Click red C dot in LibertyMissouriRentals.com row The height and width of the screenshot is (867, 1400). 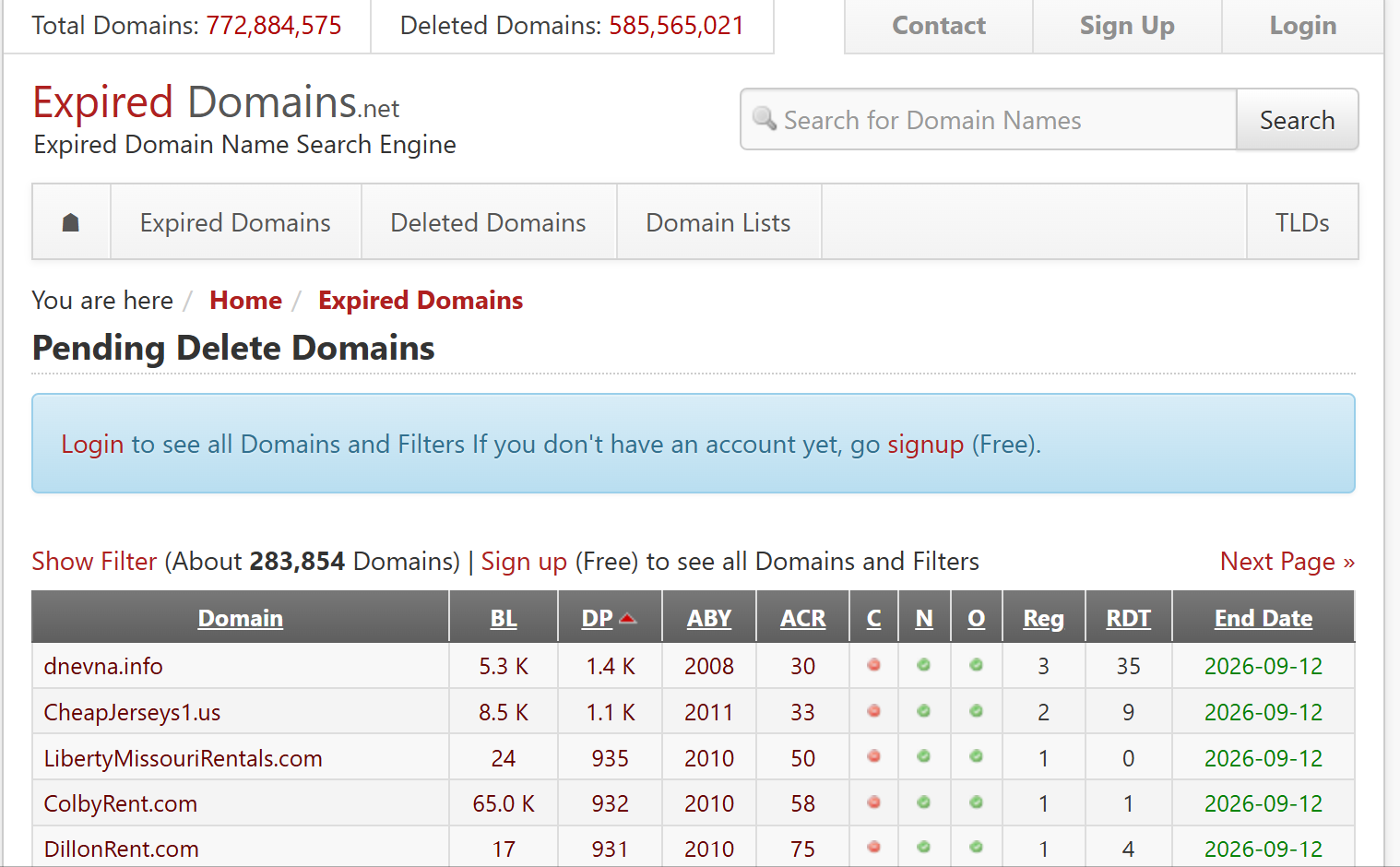[x=874, y=756]
